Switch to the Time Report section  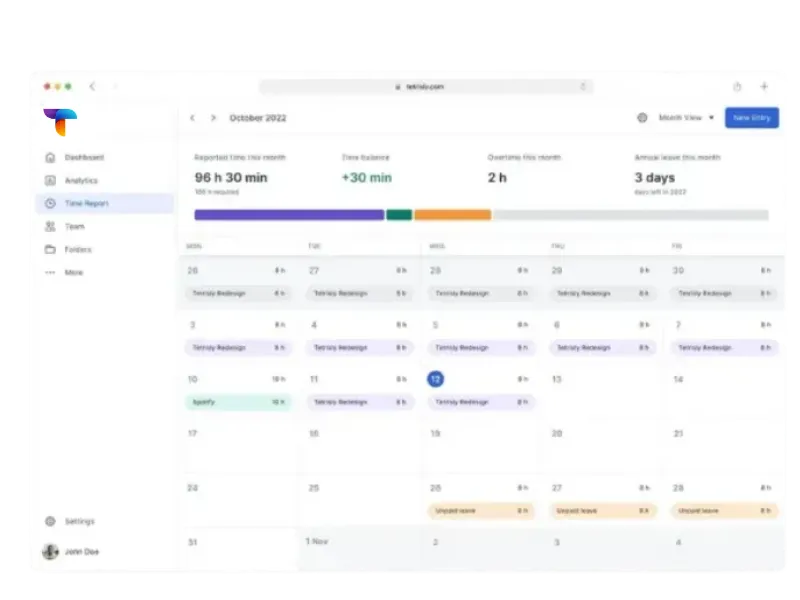[x=86, y=204]
